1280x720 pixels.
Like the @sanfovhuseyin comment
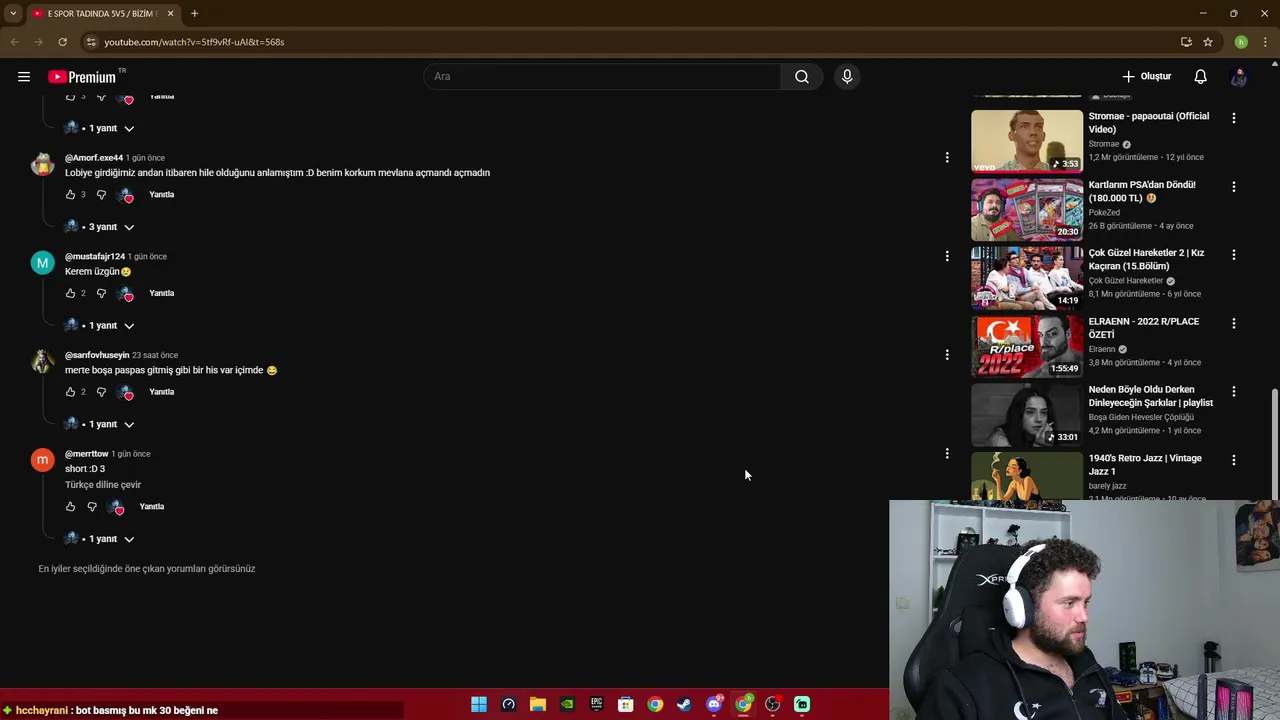pos(70,392)
